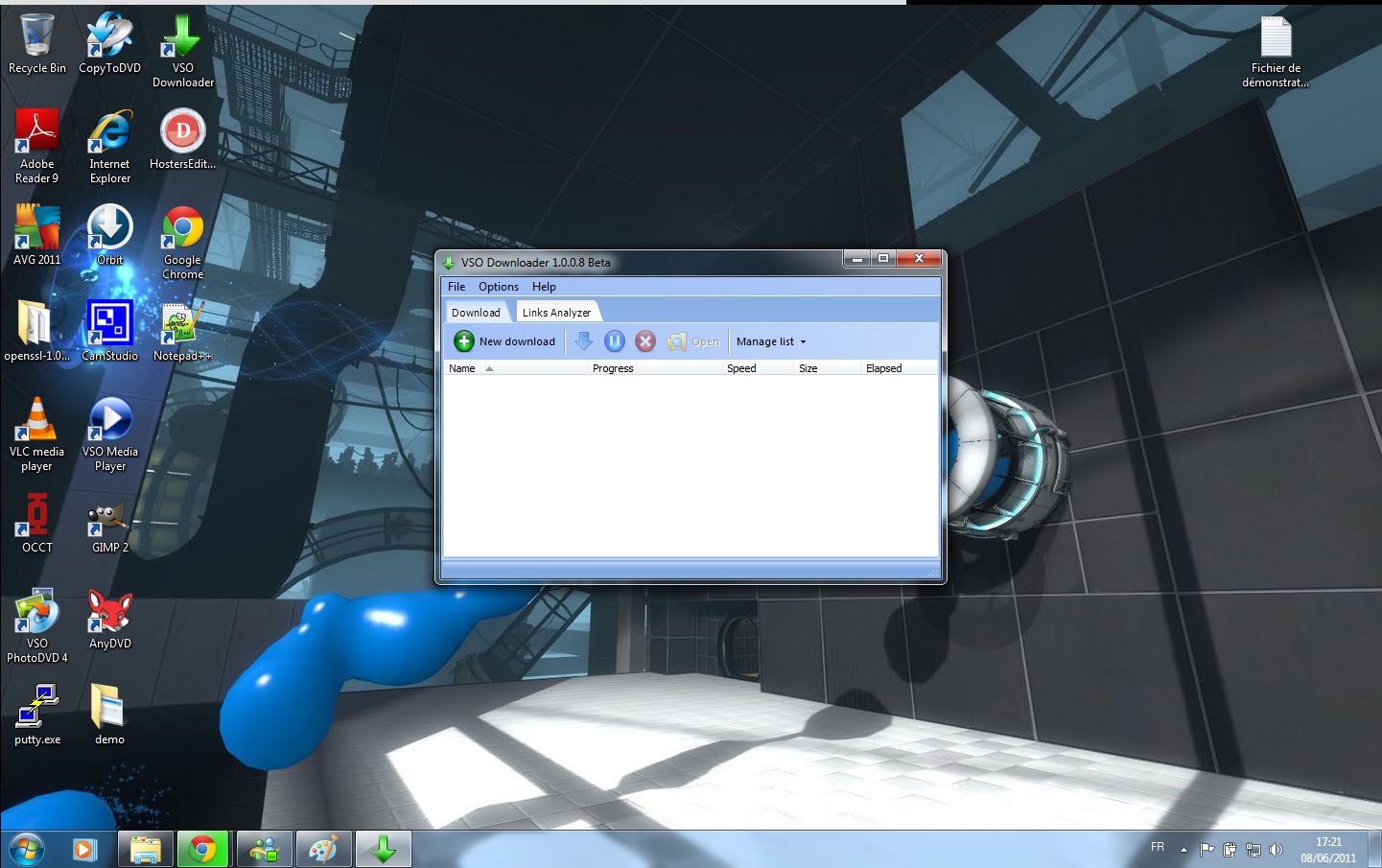Expand the Manage list dropdown
The width and height of the screenshot is (1382, 868).
pyautogui.click(x=771, y=341)
